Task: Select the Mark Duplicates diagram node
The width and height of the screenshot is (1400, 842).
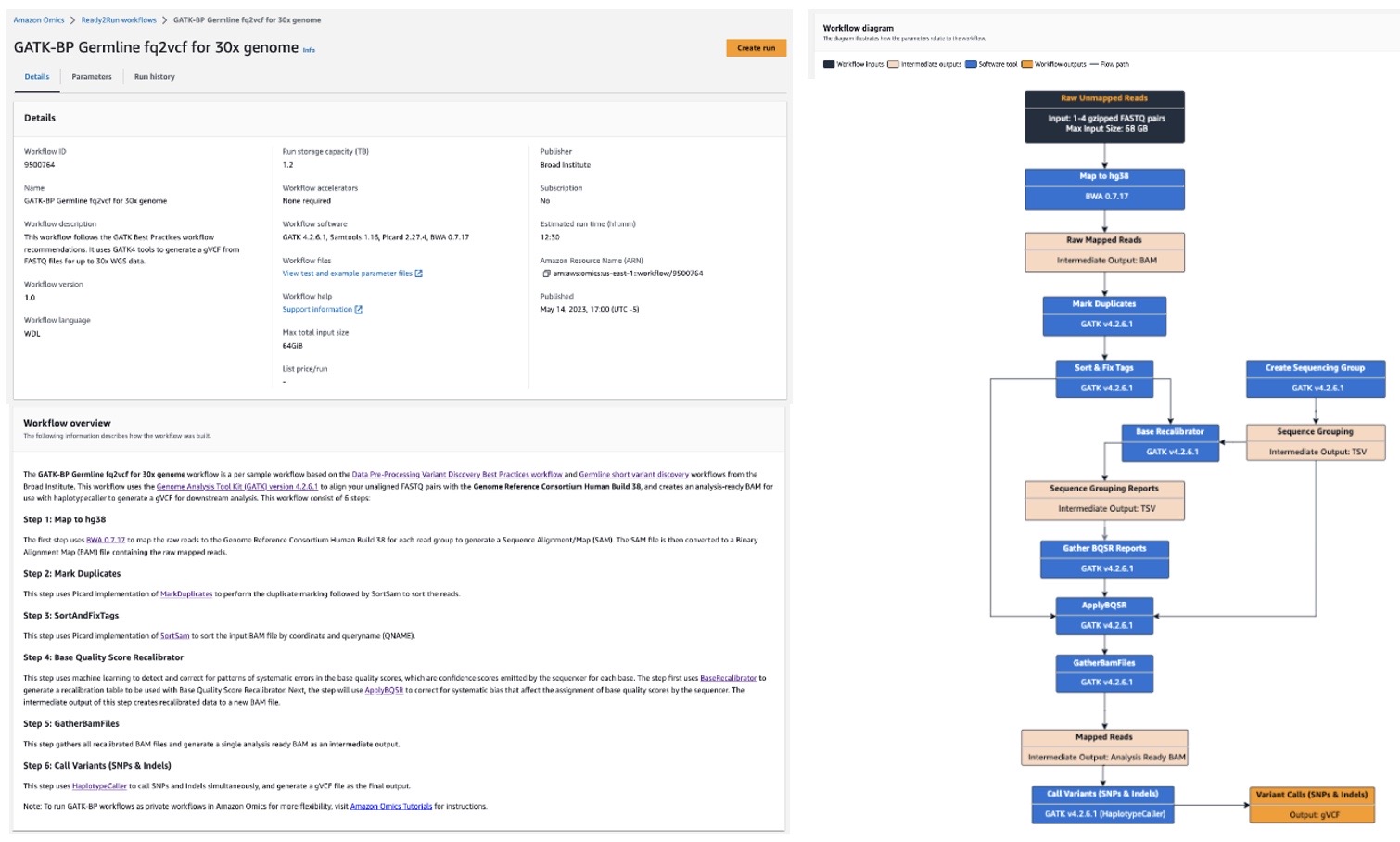Action: click(x=1104, y=316)
